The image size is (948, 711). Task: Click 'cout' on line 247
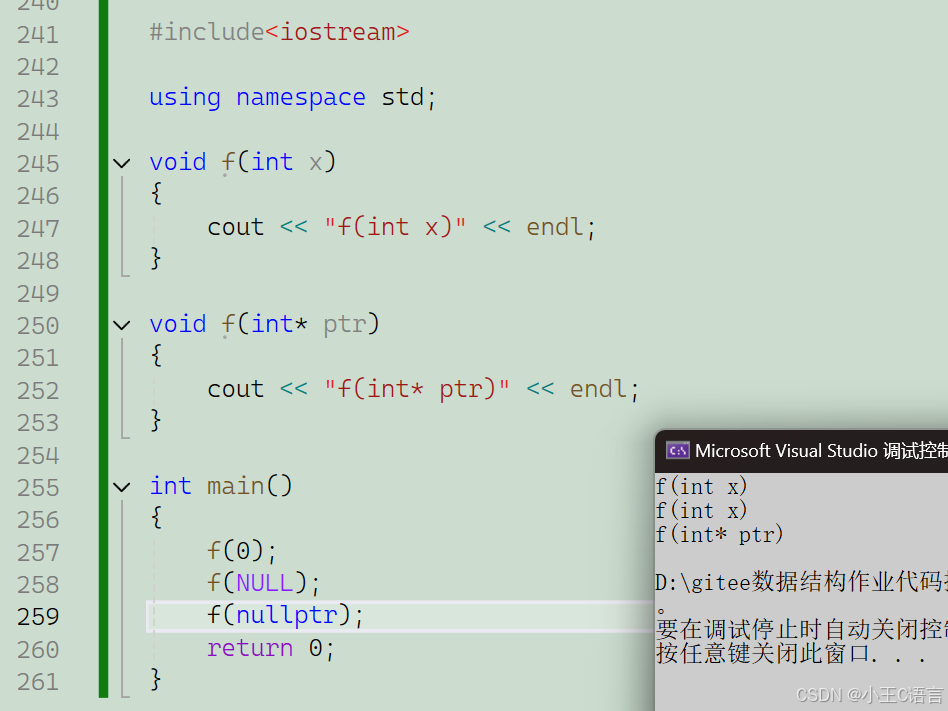click(x=236, y=227)
